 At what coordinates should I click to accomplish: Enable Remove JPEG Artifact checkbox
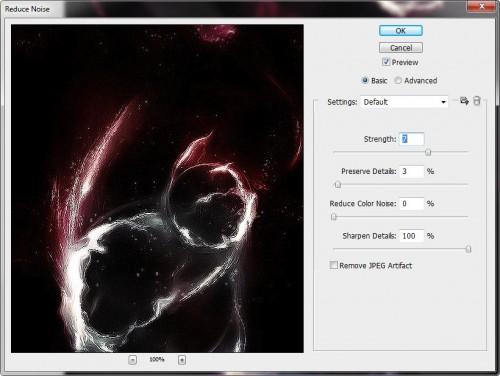coord(333,265)
